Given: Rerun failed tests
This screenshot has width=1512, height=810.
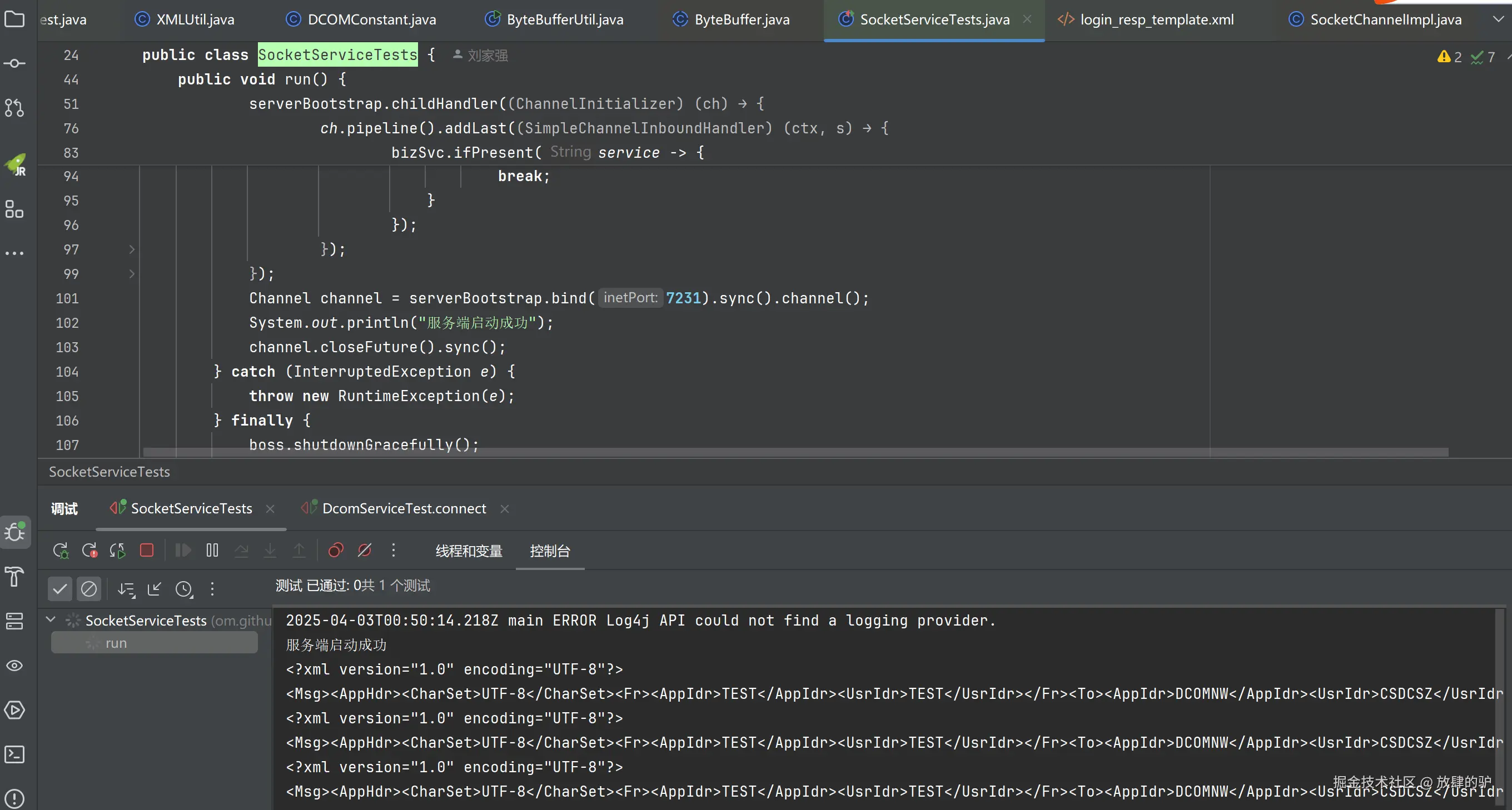Looking at the screenshot, I should click(89, 550).
